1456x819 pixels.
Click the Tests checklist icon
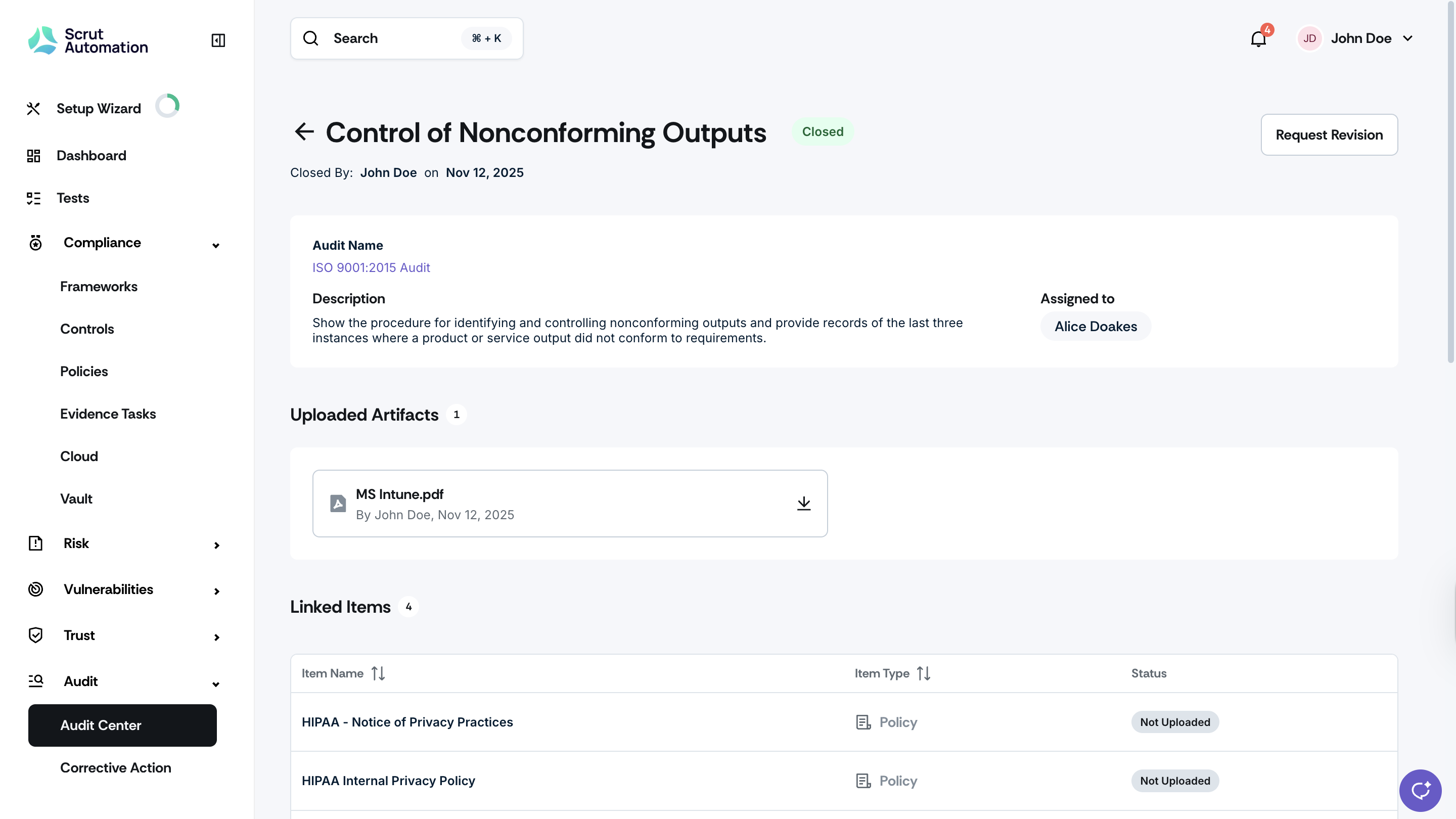[34, 198]
